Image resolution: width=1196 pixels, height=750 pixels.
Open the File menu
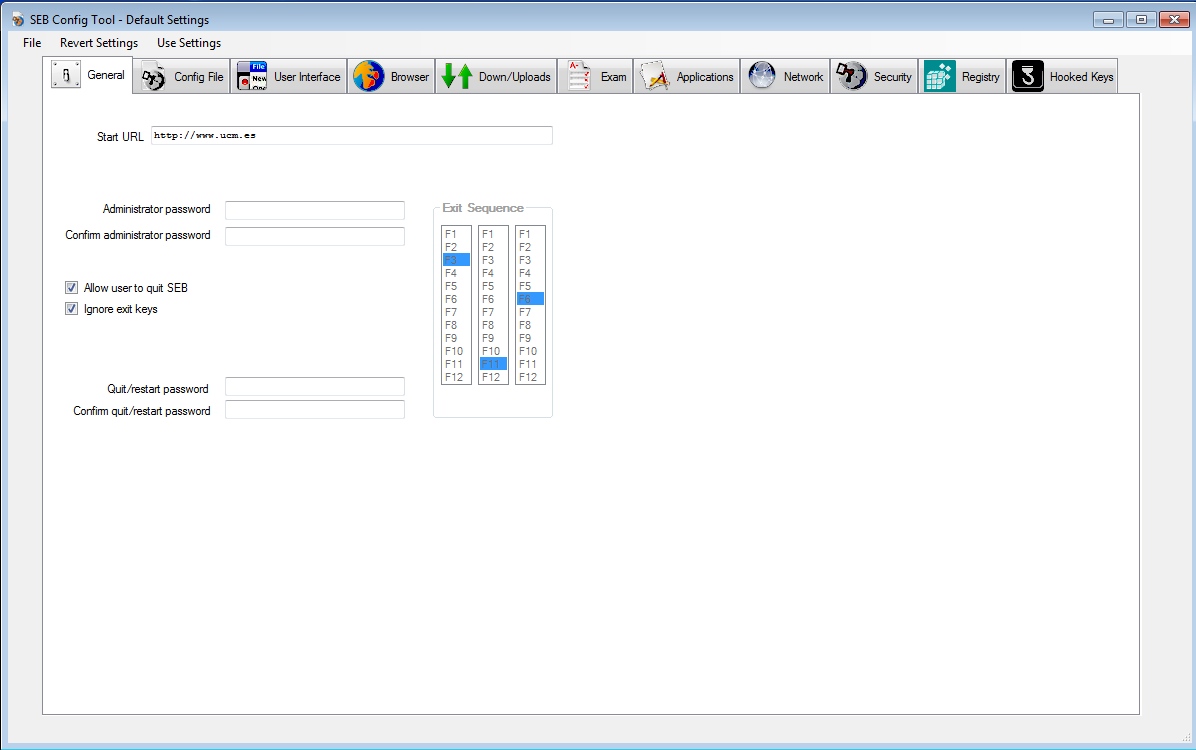[32, 43]
